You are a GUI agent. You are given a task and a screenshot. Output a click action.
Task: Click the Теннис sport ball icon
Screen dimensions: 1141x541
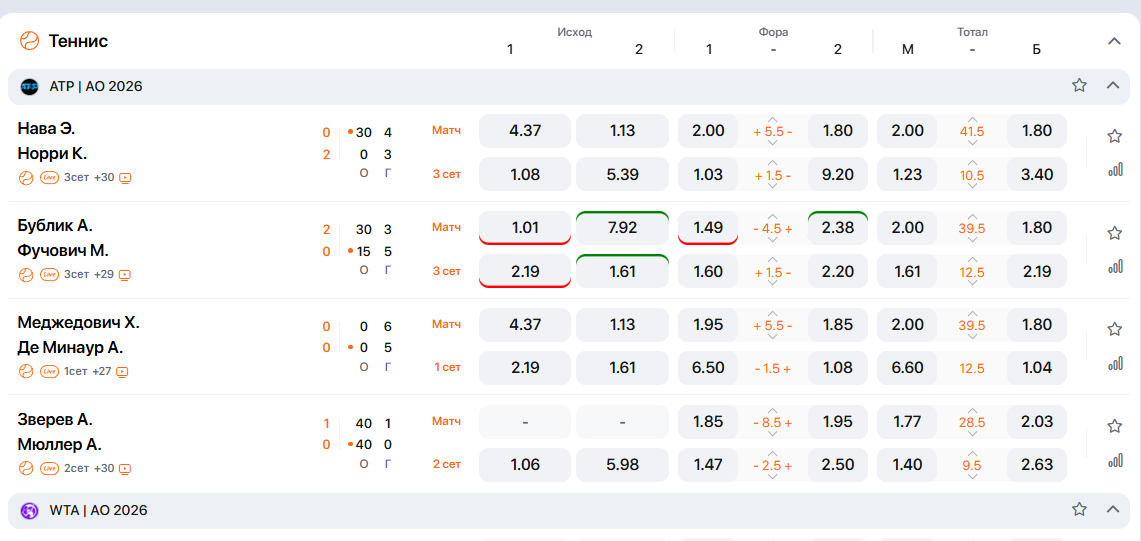(x=29, y=41)
